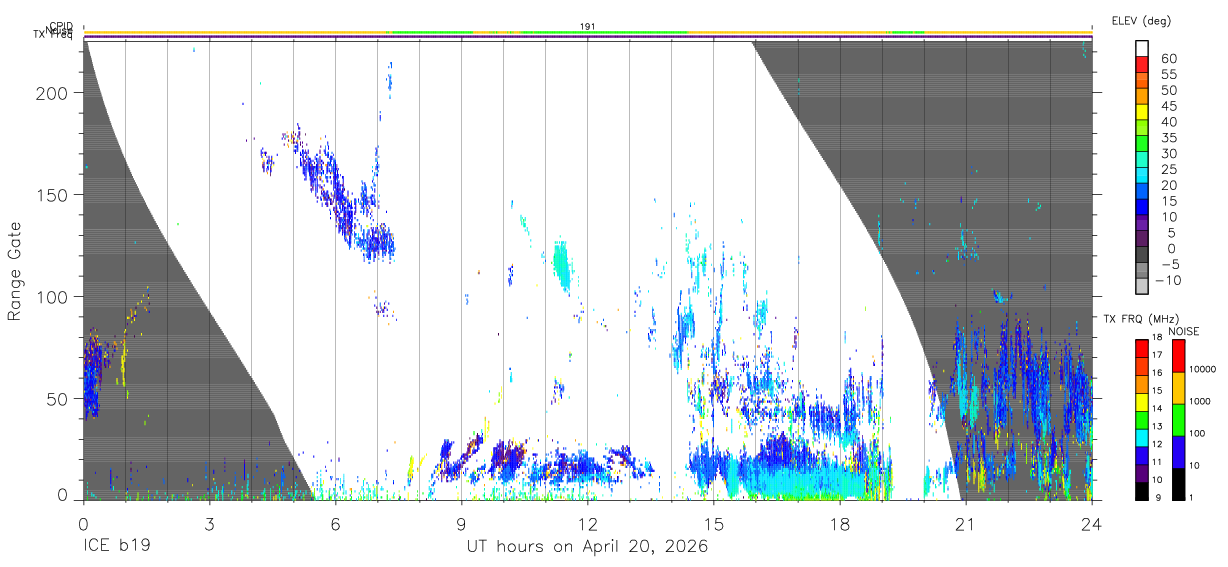The image size is (1228, 567).
Task: Click the 1 label on NOISE colorbar
Action: point(1193,497)
